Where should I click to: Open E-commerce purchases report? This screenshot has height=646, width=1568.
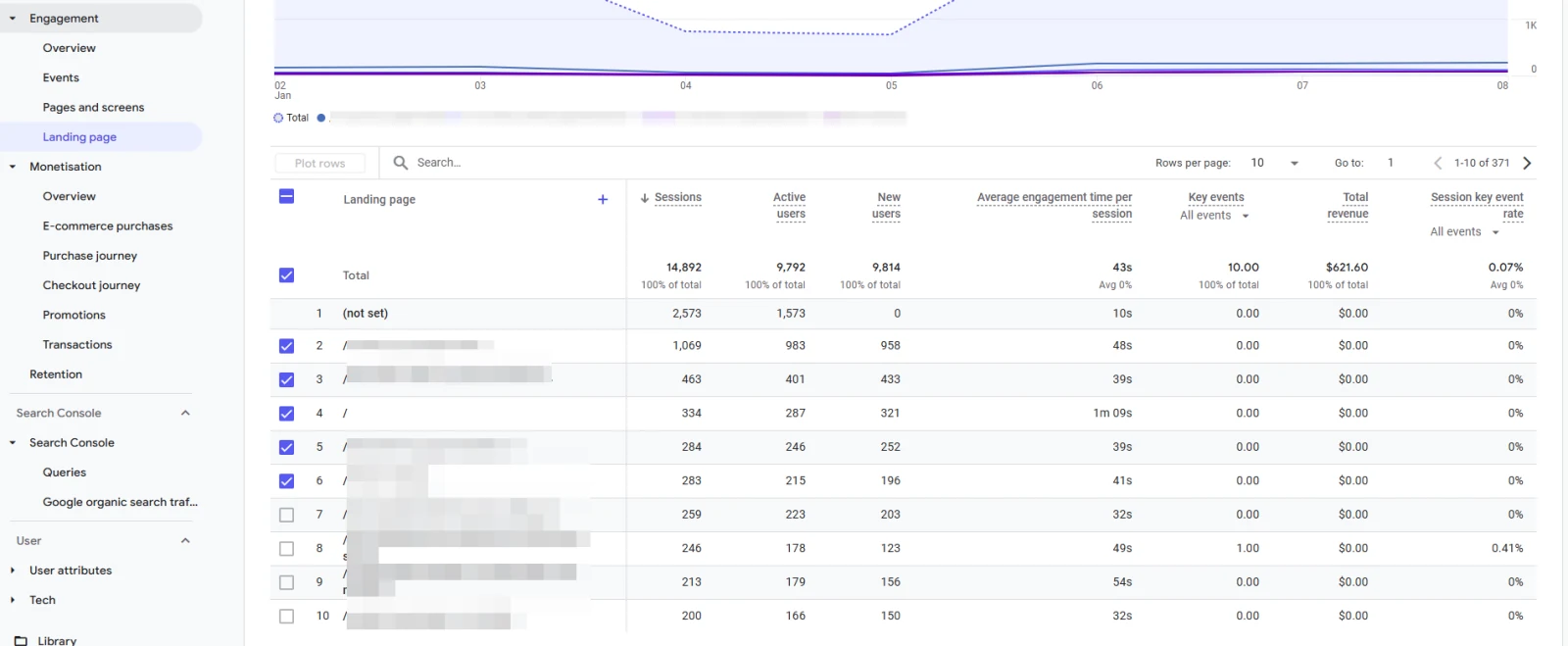pyautogui.click(x=108, y=226)
